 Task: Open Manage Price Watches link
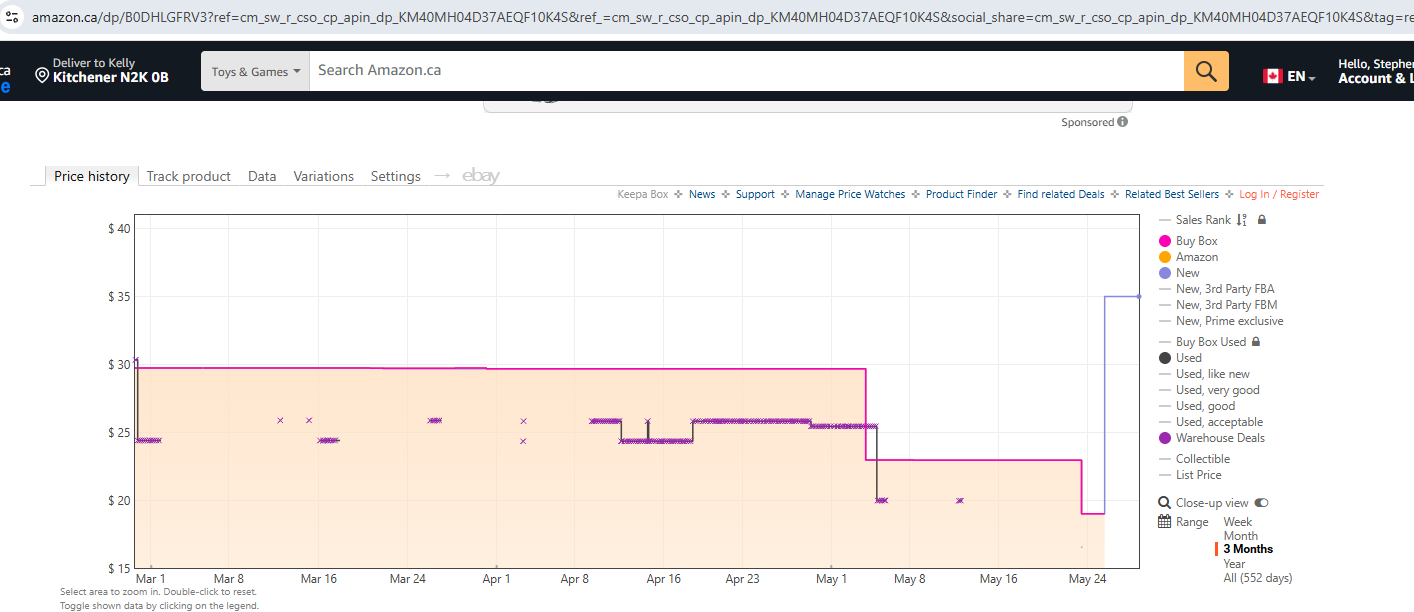(x=850, y=194)
